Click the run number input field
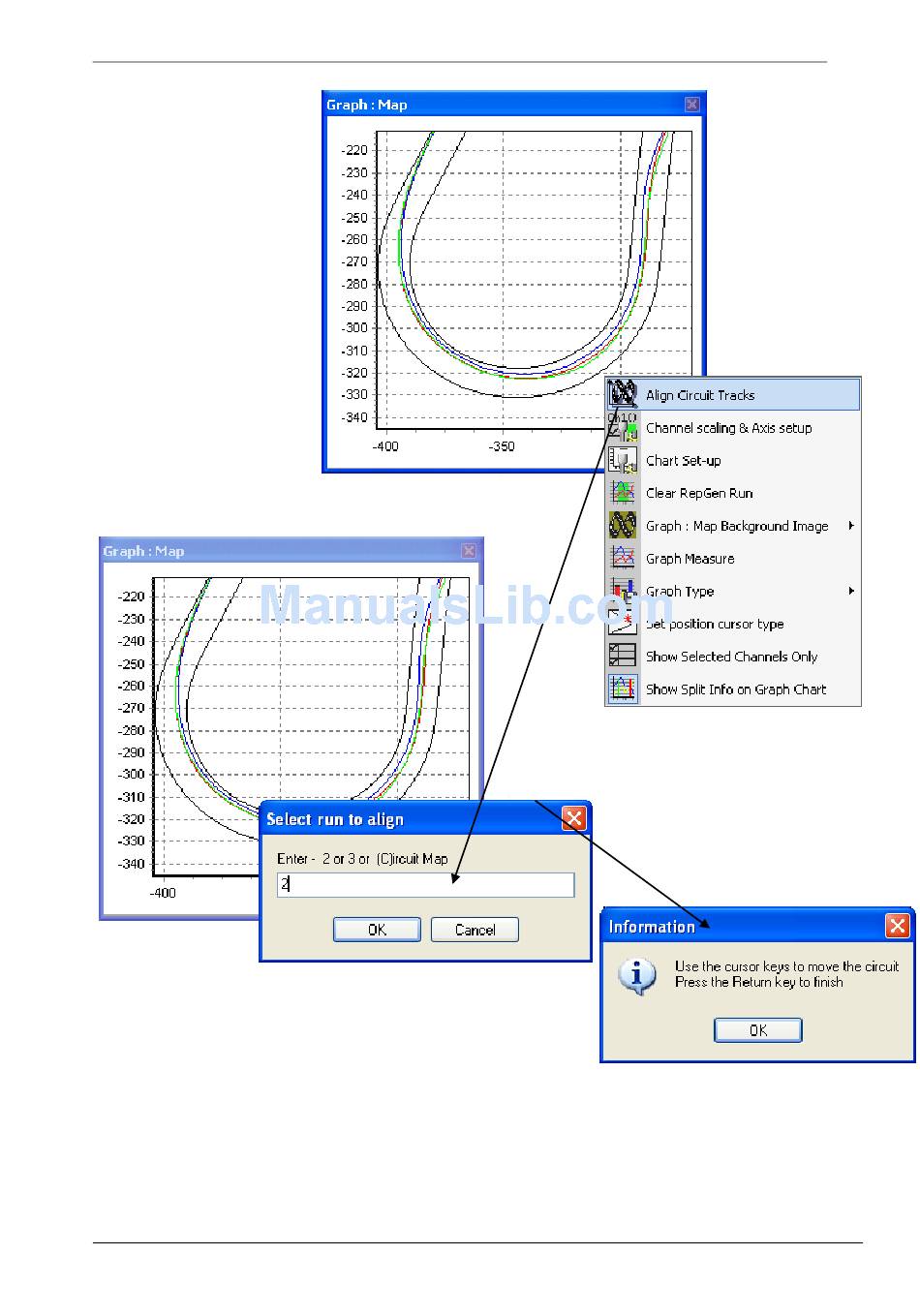Screen dimensions: 920x1316 click(x=426, y=884)
